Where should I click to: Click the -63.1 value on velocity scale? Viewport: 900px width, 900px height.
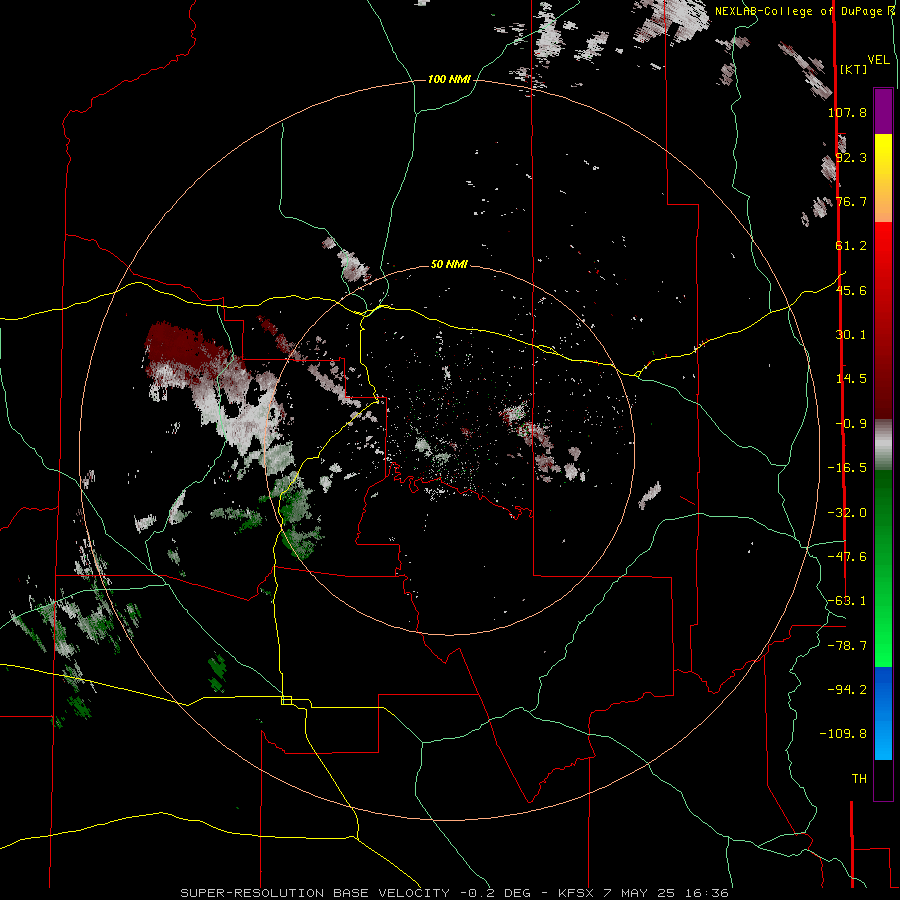847,601
